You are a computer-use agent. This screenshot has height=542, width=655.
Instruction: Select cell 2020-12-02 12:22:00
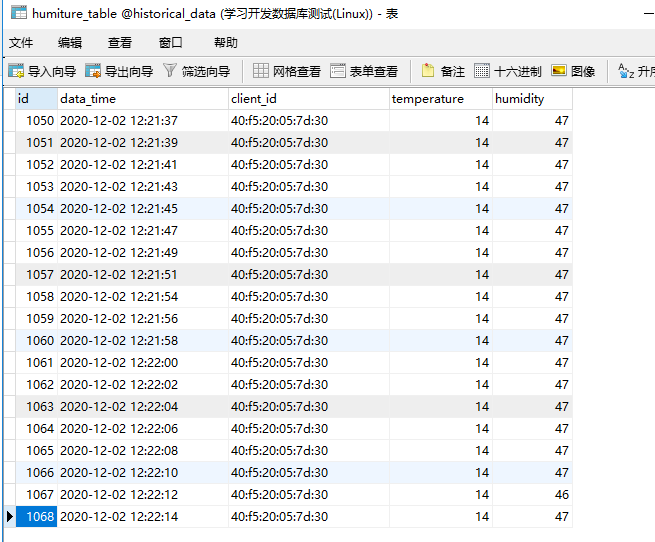[143, 363]
